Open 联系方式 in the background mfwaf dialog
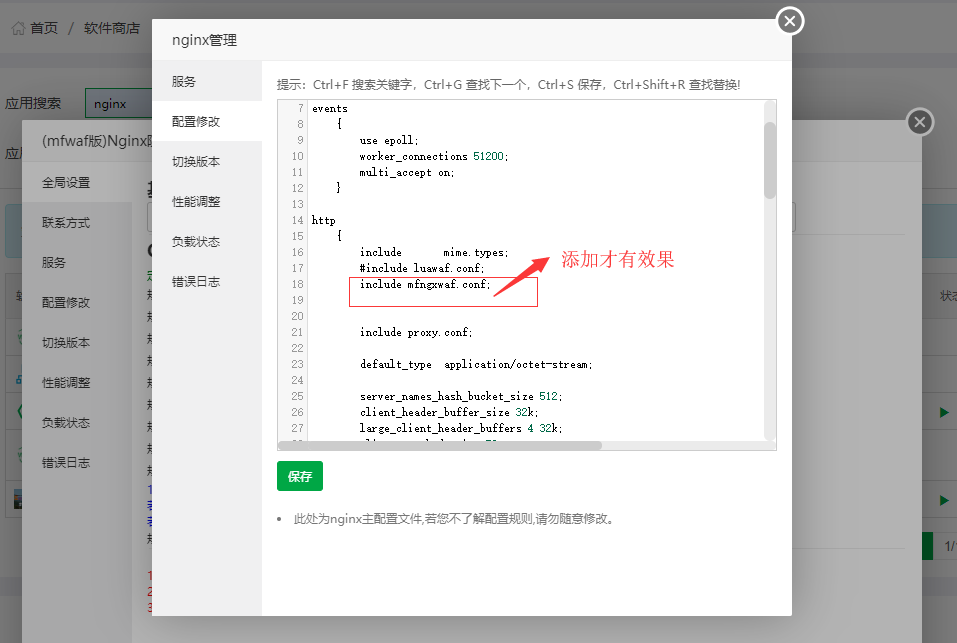 [x=77, y=223]
